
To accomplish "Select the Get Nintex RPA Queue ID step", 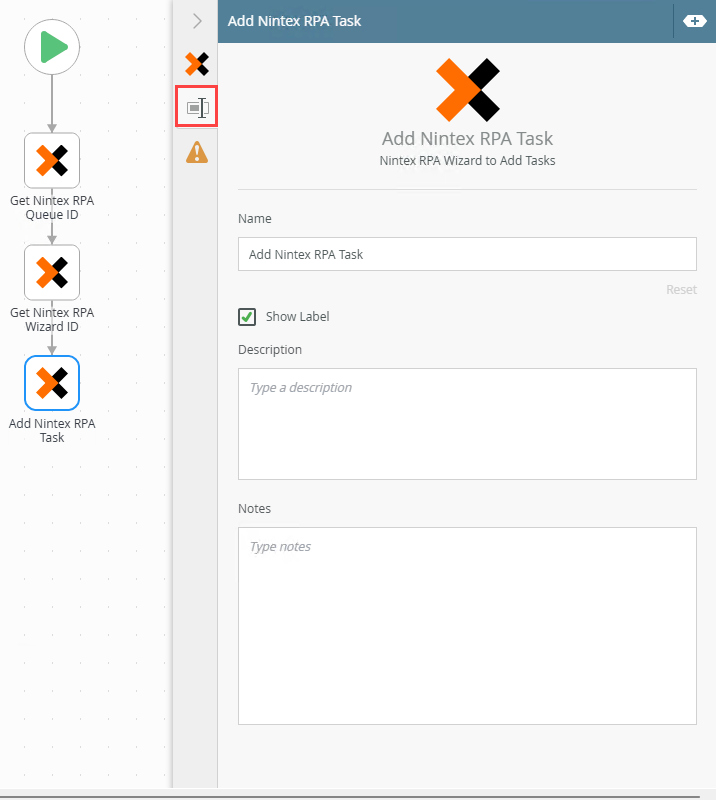I will (52, 160).
